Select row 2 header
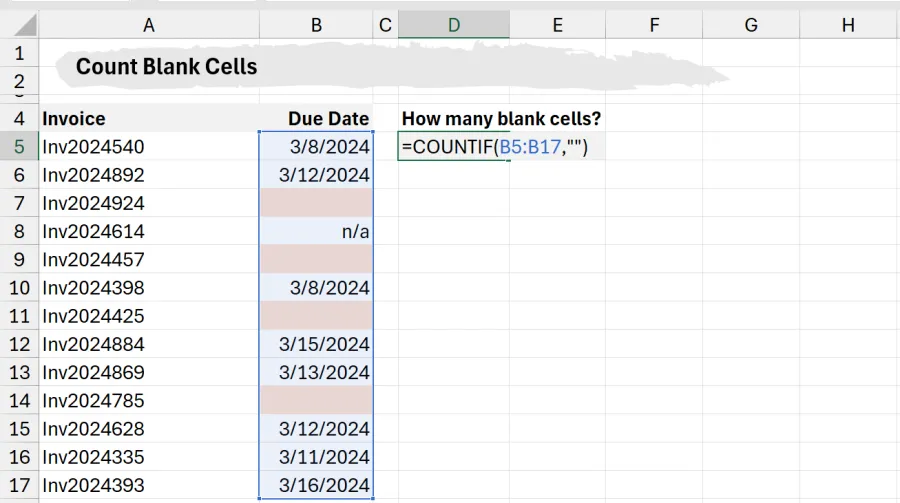The width and height of the screenshot is (900, 503). tap(20, 81)
